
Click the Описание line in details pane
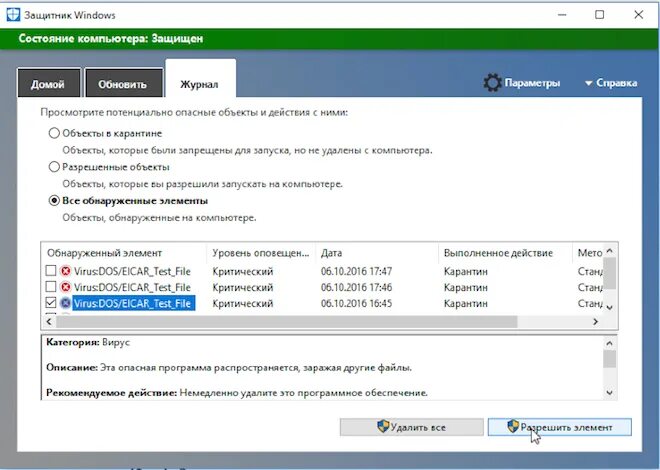(x=229, y=367)
